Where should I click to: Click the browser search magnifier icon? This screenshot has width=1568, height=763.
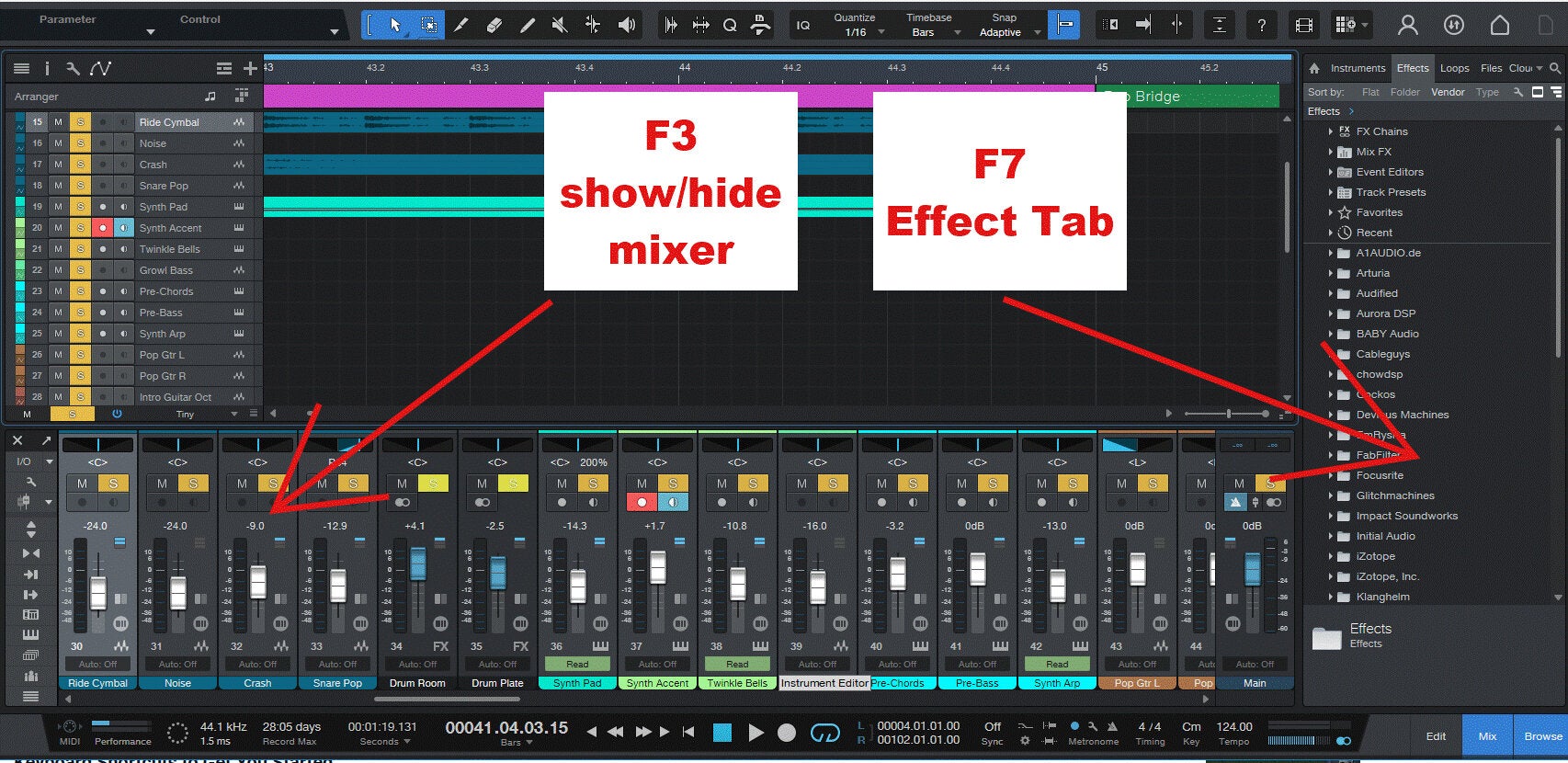[x=1555, y=68]
